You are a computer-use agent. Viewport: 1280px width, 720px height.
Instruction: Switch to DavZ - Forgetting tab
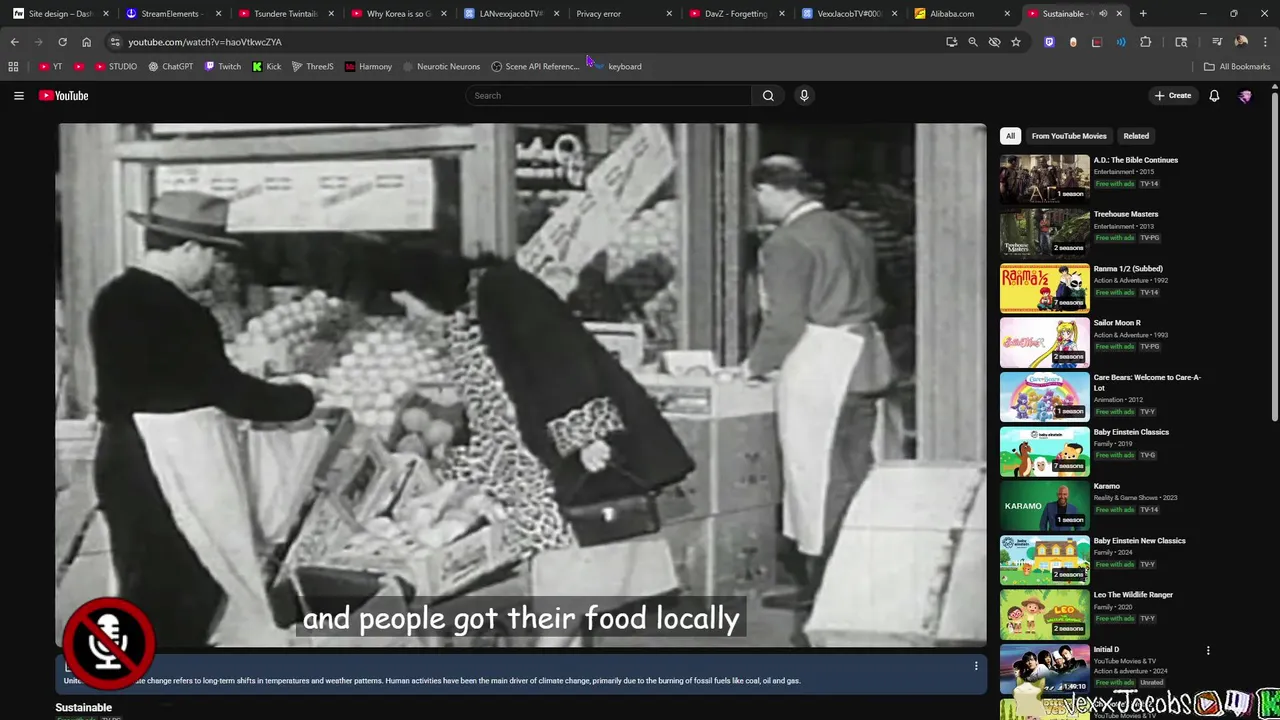click(735, 14)
